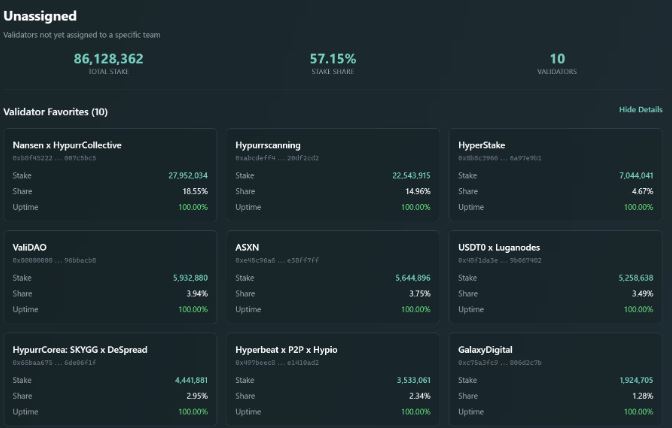Open the ValiDAO validator card

pyautogui.click(x=111, y=277)
